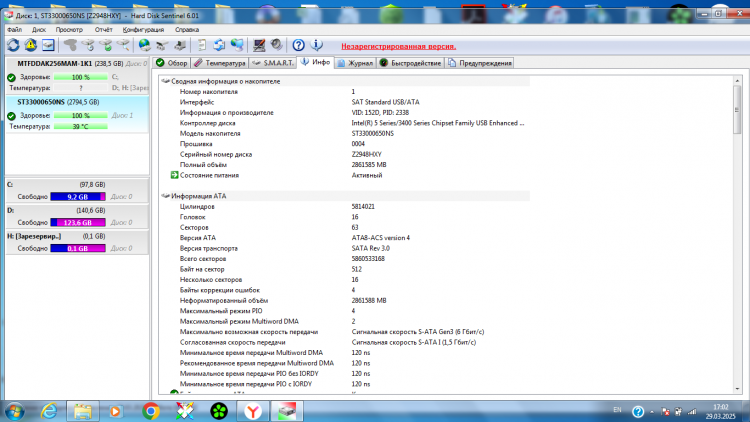
Task: Click the Всего секторов value 5860533168
Action: (x=368, y=259)
